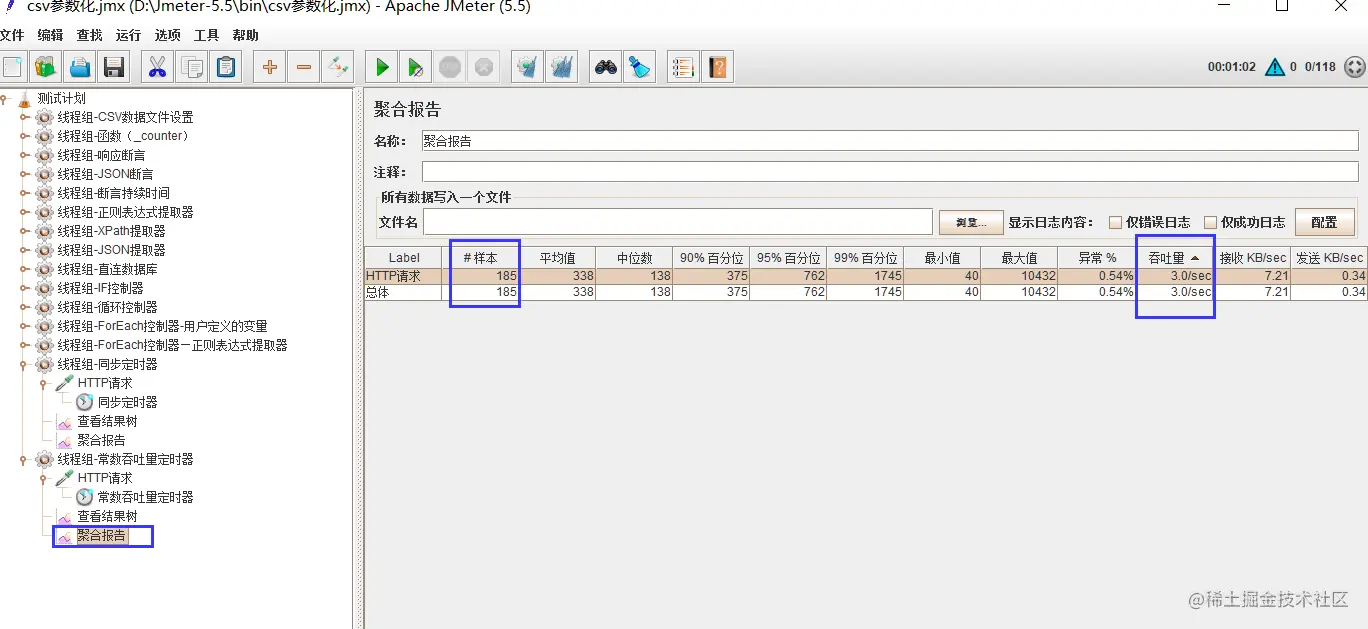
Task: Expand 线程组-直连数据库 node
Action: tap(25, 269)
